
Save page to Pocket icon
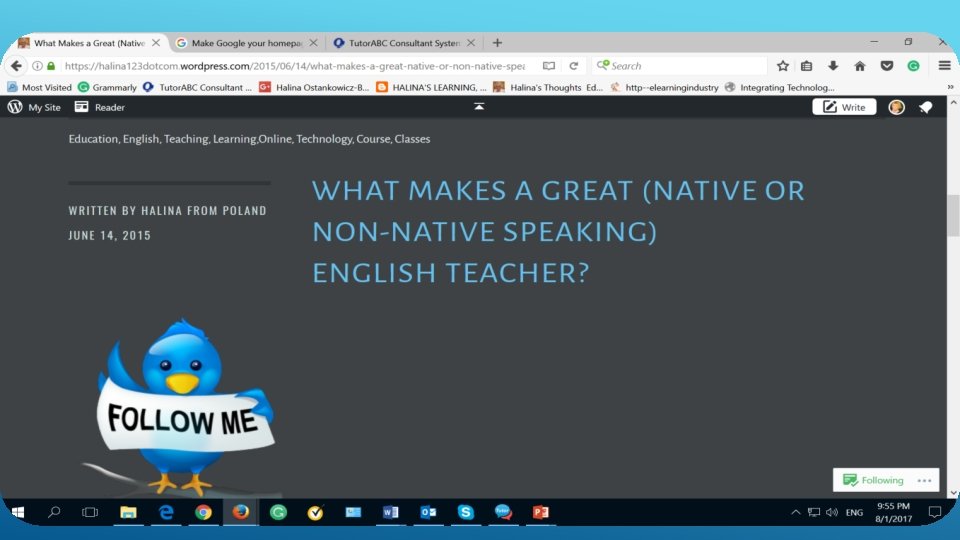[x=887, y=66]
